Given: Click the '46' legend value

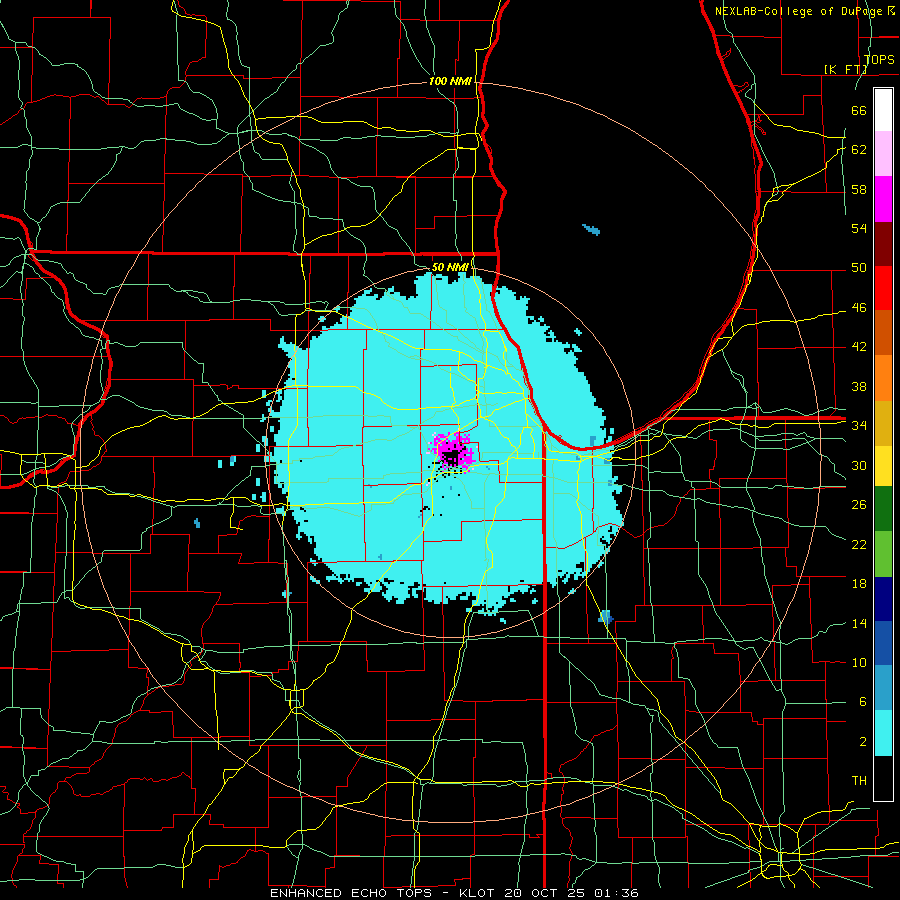Looking at the screenshot, I should (859, 308).
